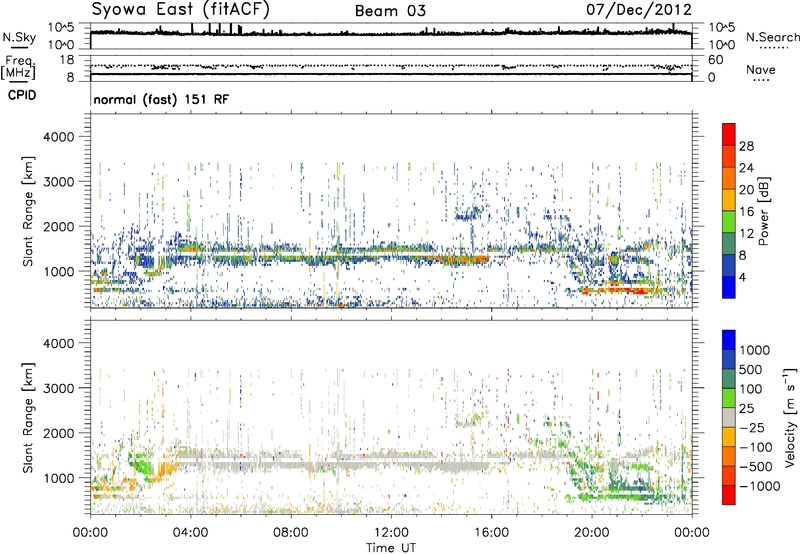The width and height of the screenshot is (800, 554).
Task: Click the date '07/Dec/2012'
Action: [x=639, y=9]
